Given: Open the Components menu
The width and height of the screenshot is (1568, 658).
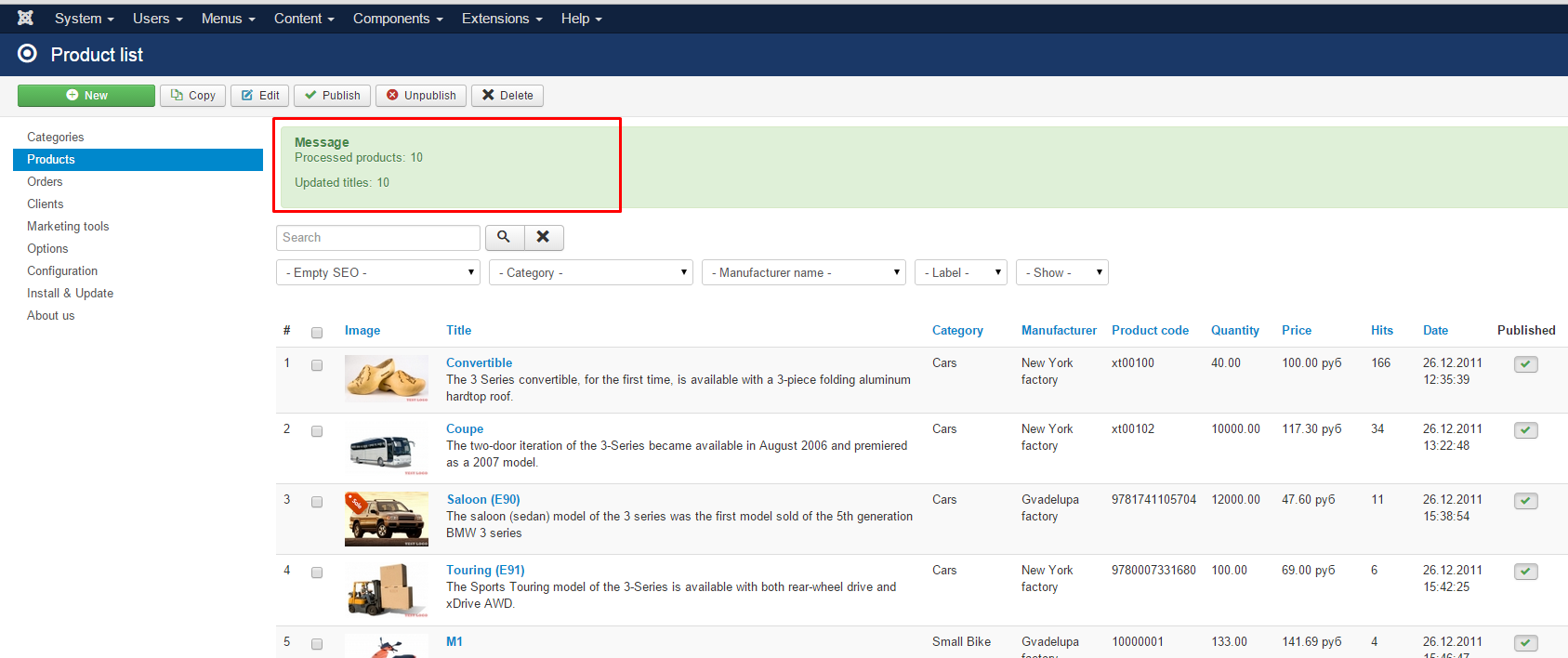Looking at the screenshot, I should (397, 19).
